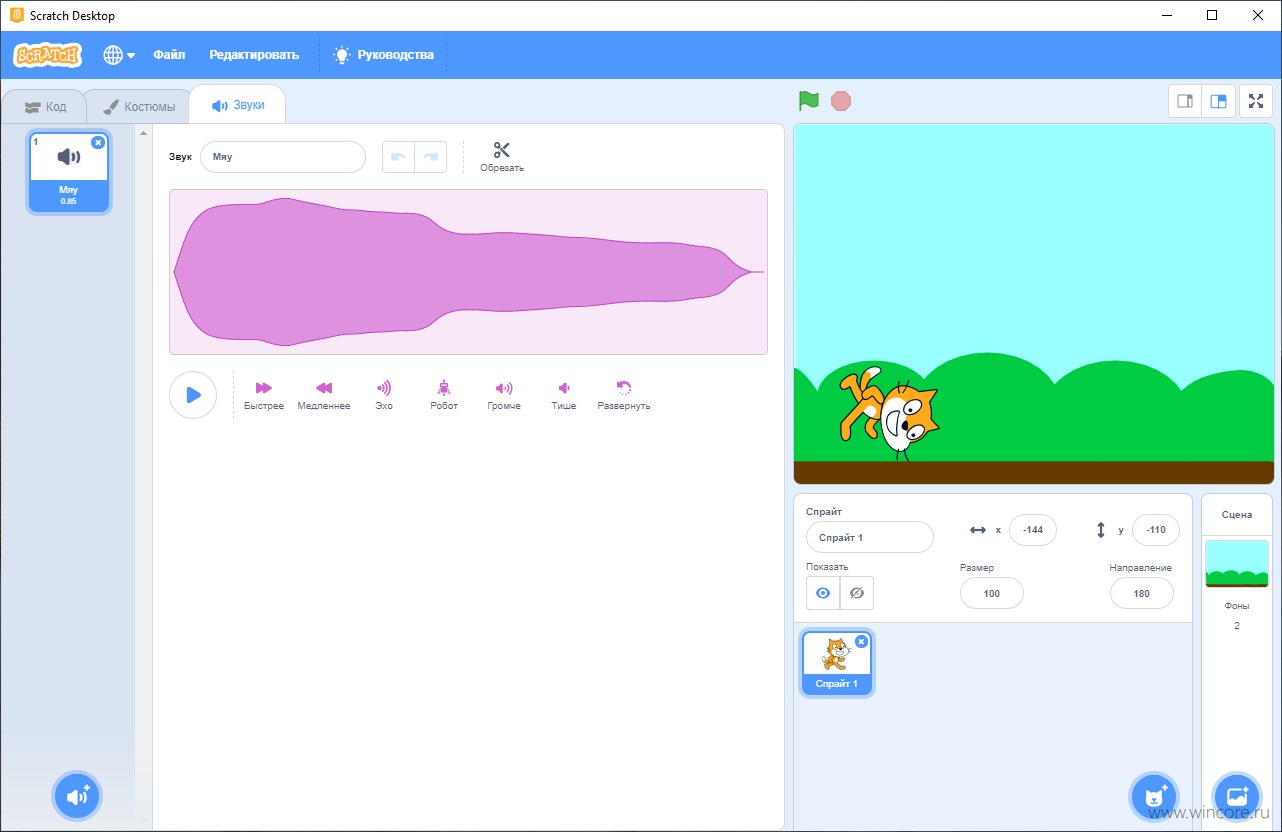Image resolution: width=1282 pixels, height=832 pixels.
Task: Apply the Быстрее effect
Action: pyautogui.click(x=264, y=395)
